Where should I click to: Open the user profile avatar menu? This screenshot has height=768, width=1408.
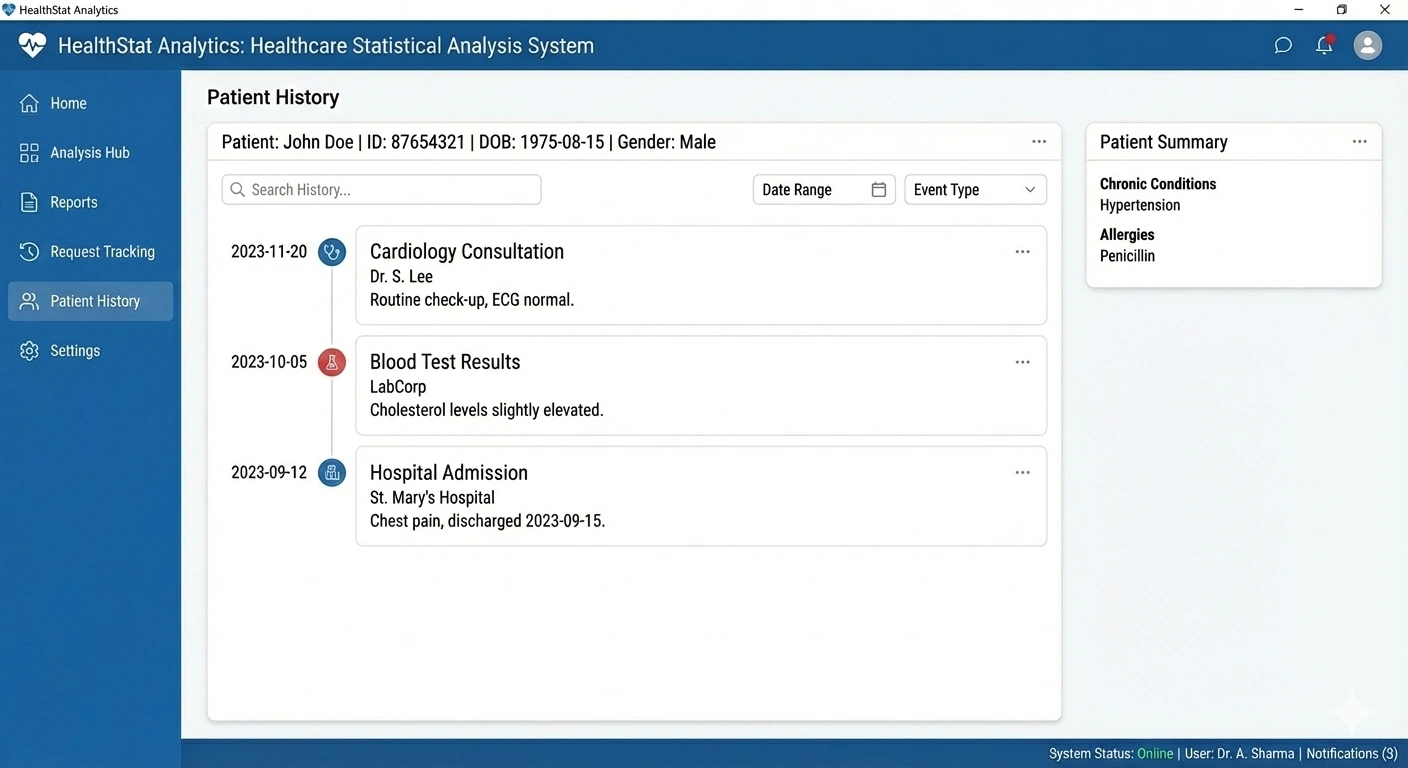point(1367,45)
